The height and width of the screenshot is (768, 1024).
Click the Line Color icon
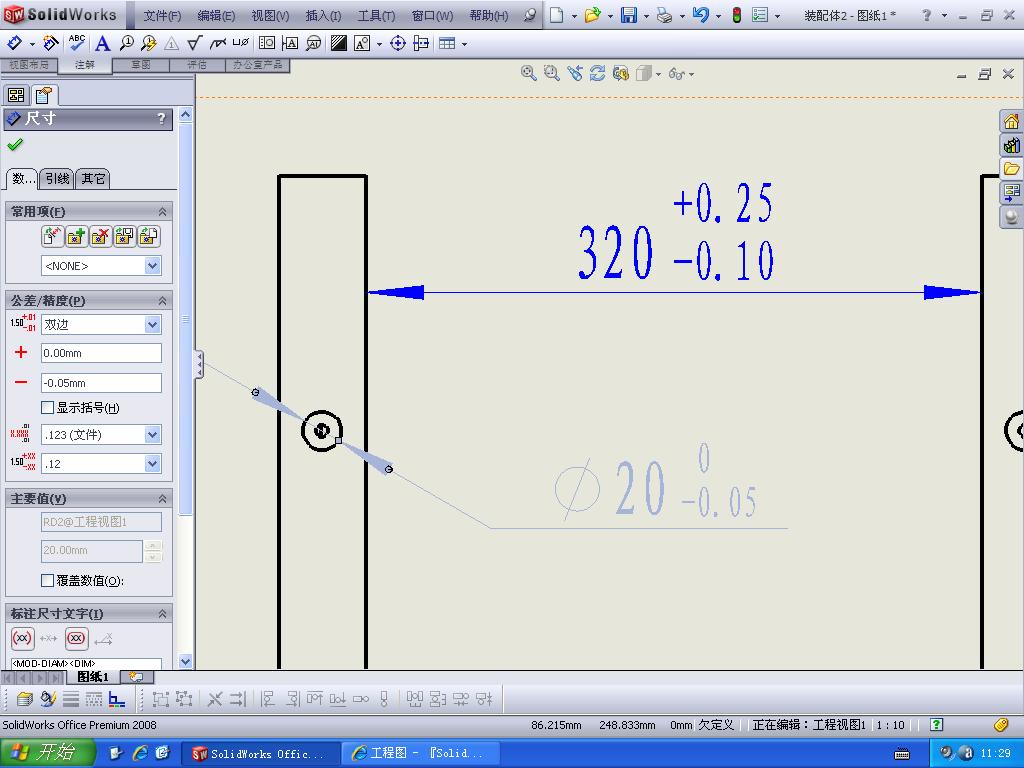coord(48,699)
